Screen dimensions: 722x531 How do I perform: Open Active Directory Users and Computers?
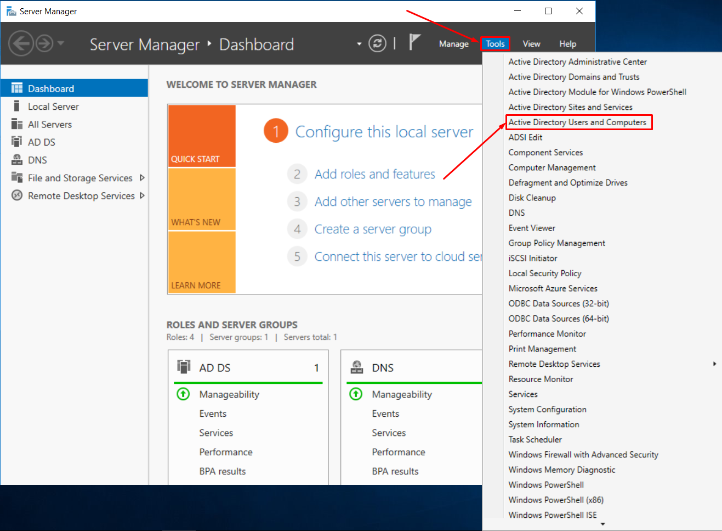click(x=577, y=122)
